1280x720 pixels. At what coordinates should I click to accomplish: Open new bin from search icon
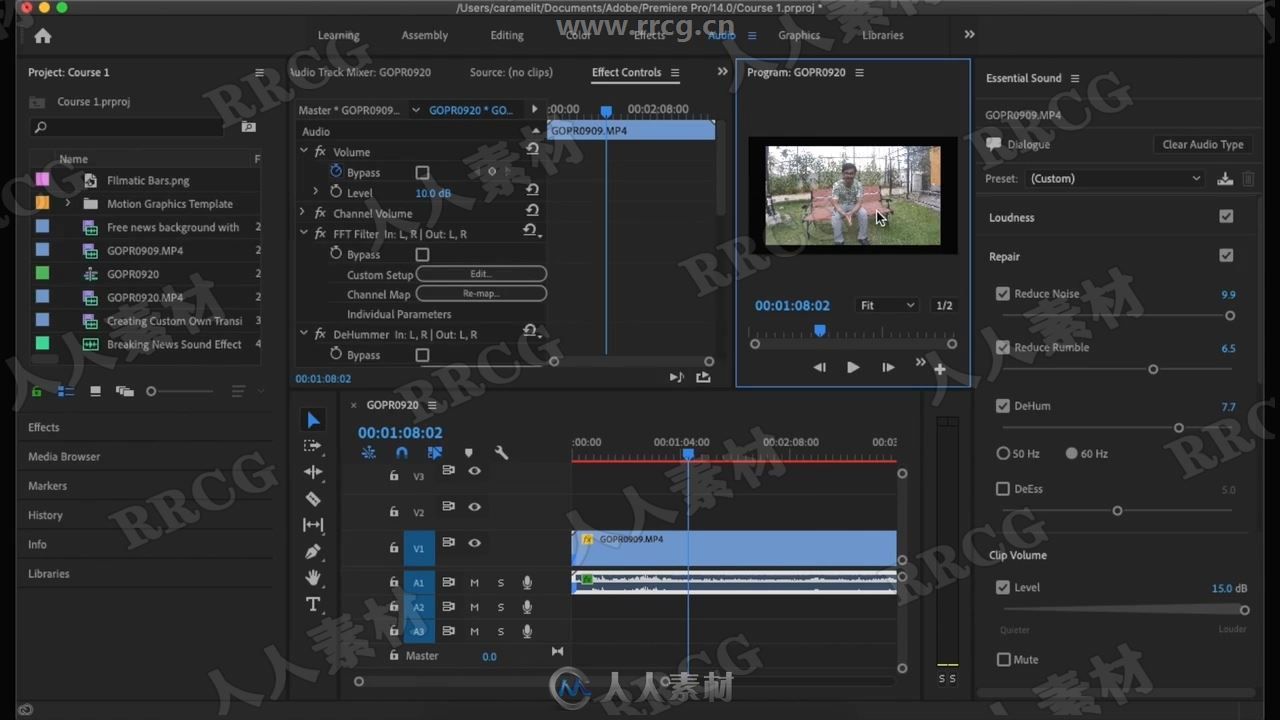(x=248, y=127)
